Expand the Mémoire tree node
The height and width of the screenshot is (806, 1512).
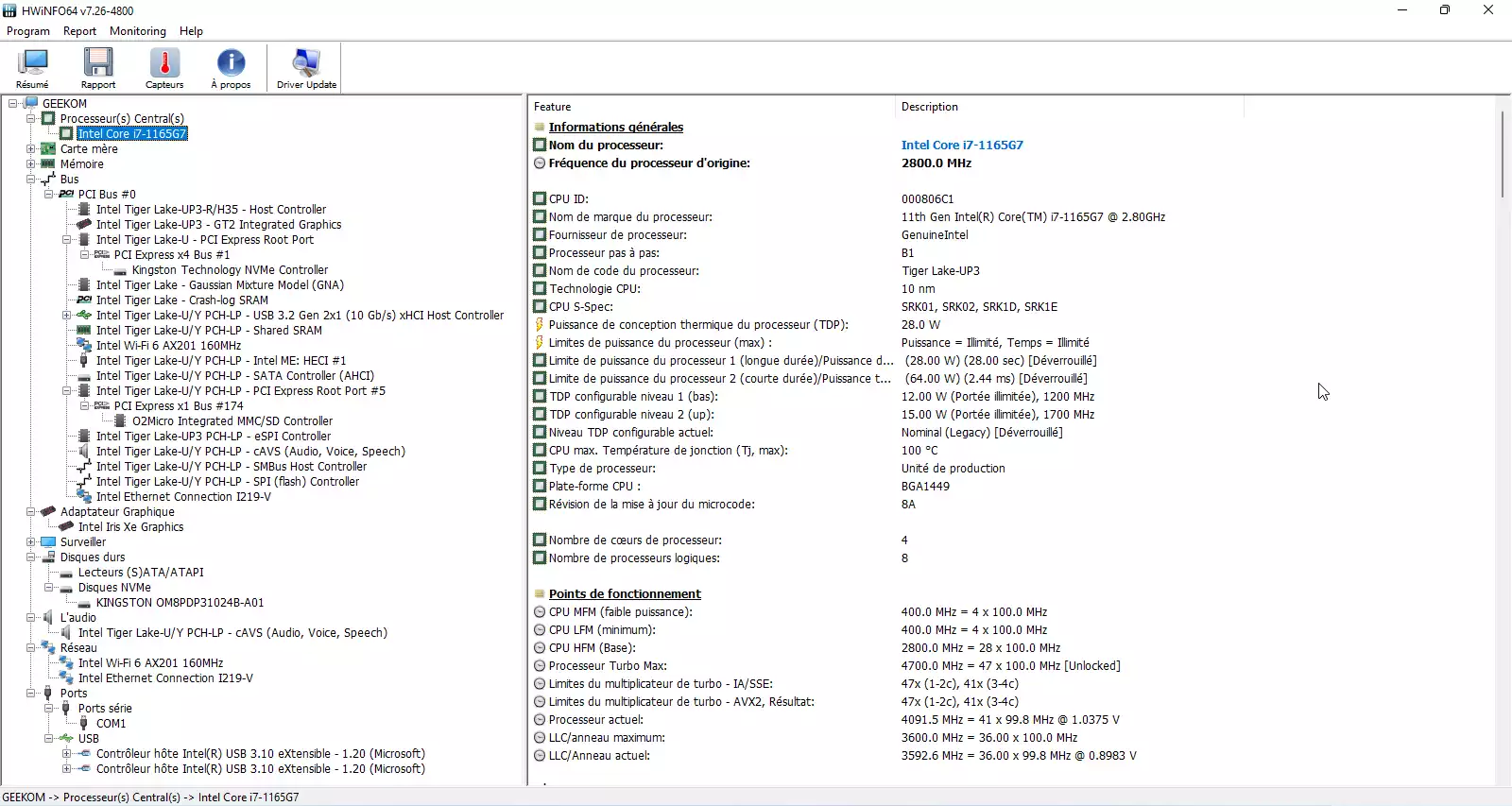(x=31, y=164)
